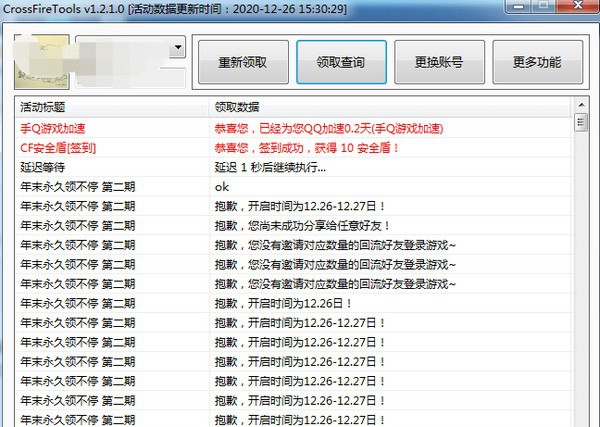Click the account avatar thumbnail

pyautogui.click(x=42, y=62)
